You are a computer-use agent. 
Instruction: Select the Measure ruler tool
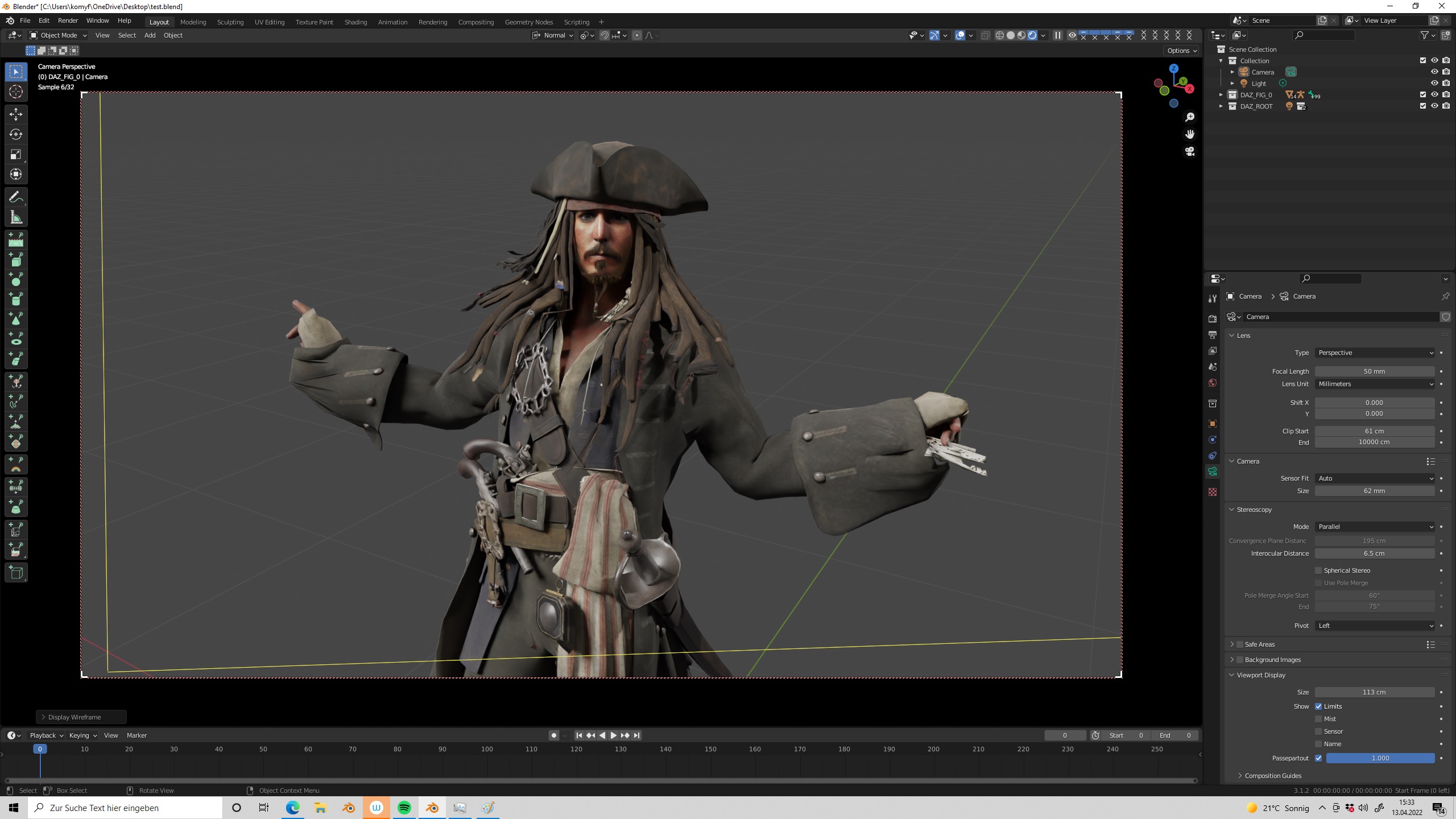(x=16, y=217)
